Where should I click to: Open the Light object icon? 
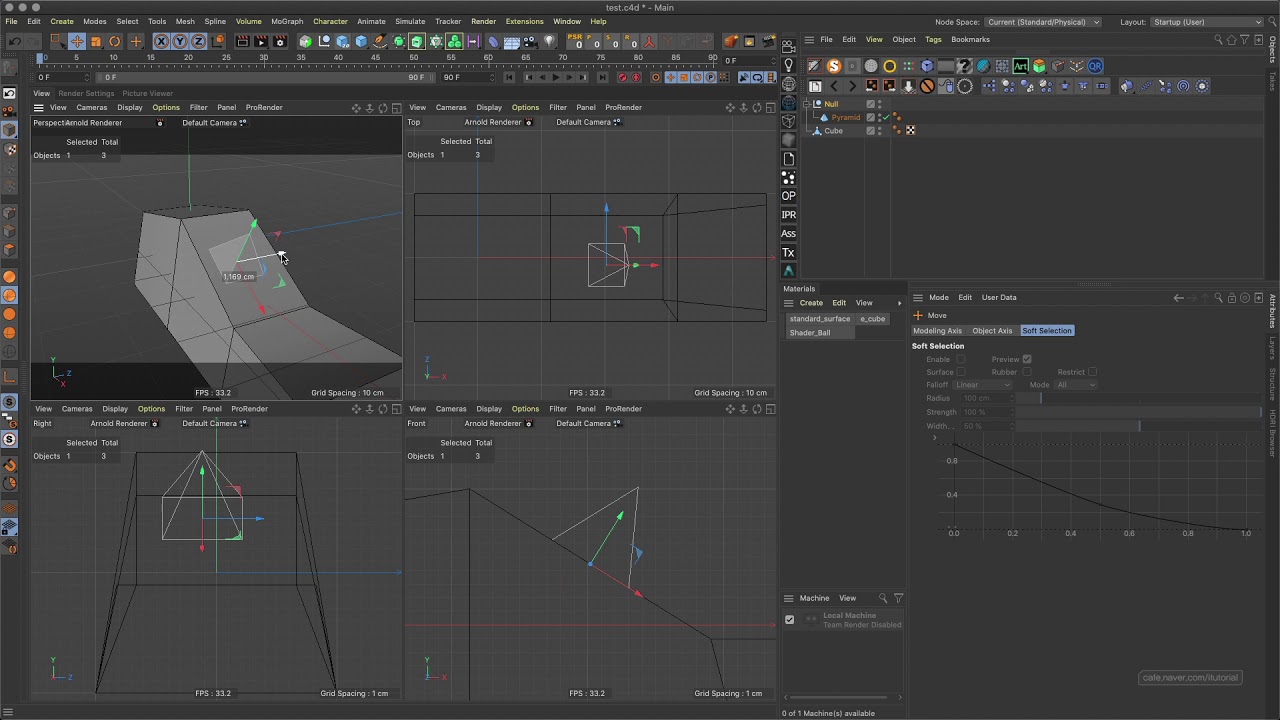click(x=549, y=41)
